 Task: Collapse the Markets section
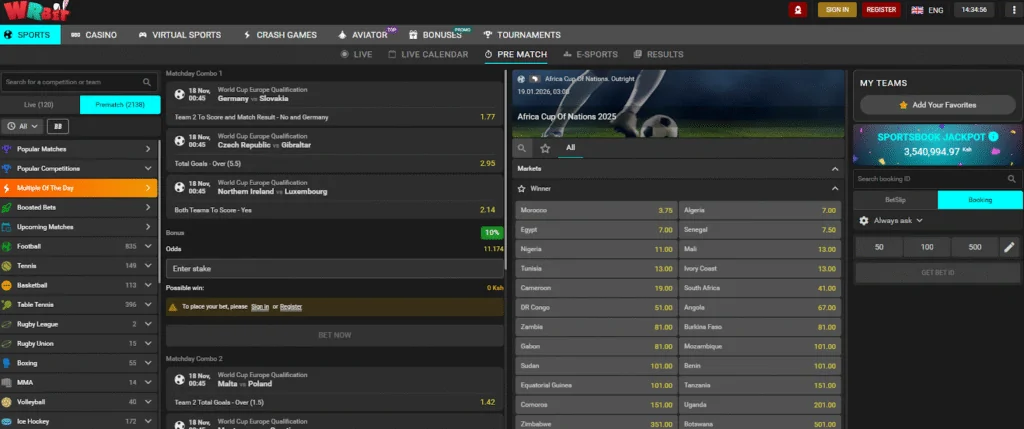pyautogui.click(x=835, y=169)
